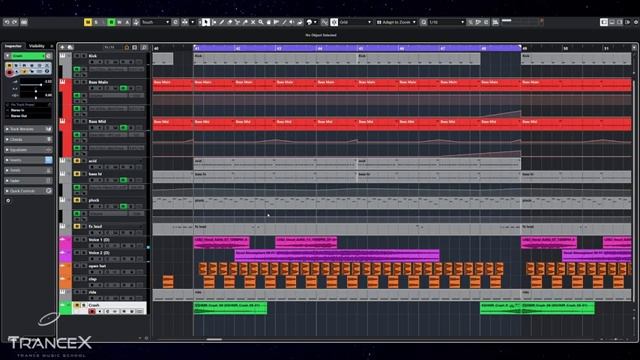Open the Touch automation mode dropdown

click(x=155, y=22)
